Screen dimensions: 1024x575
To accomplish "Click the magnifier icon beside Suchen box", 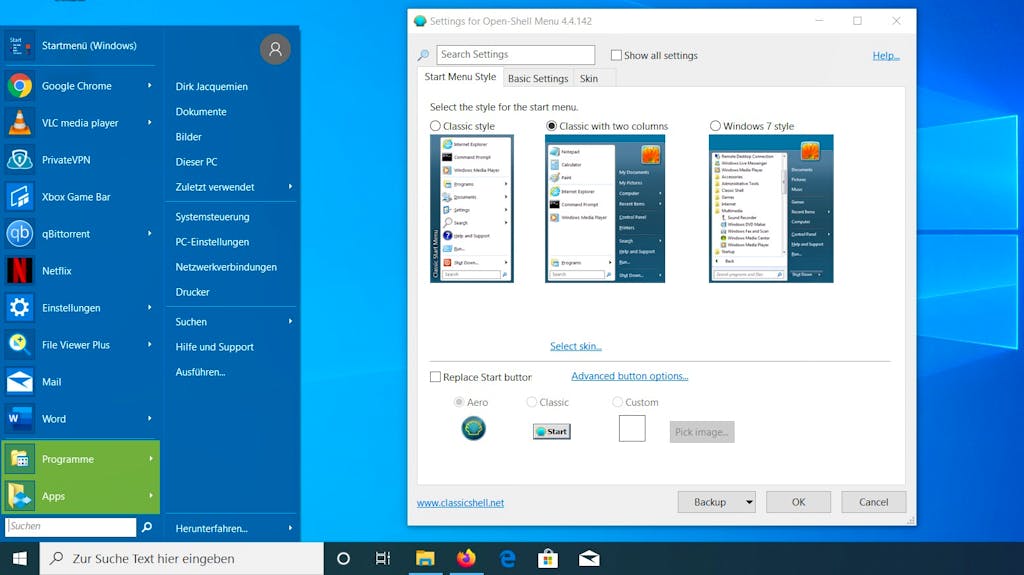I will click(147, 527).
